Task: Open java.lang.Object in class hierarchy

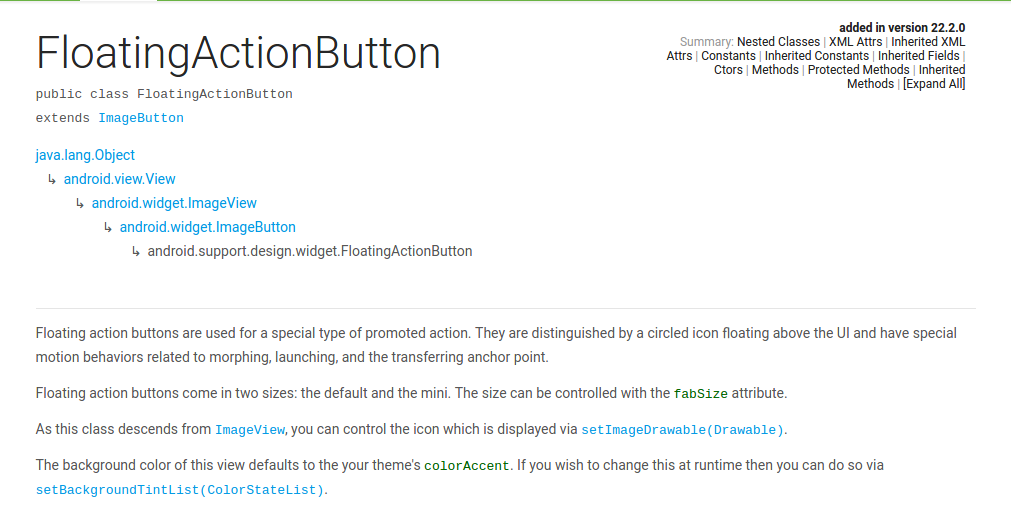Action: (85, 155)
